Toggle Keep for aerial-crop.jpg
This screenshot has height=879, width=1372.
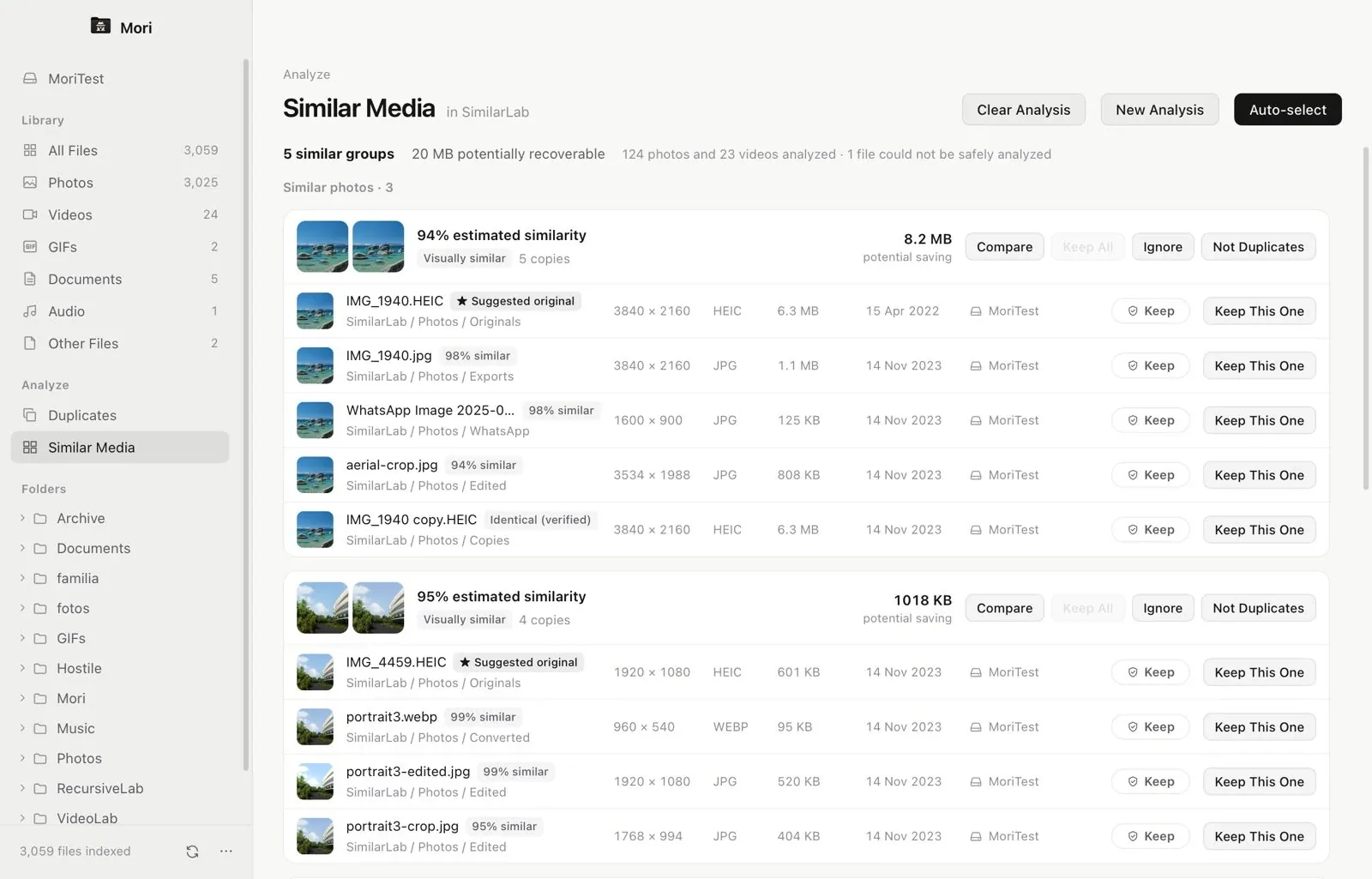point(1151,475)
